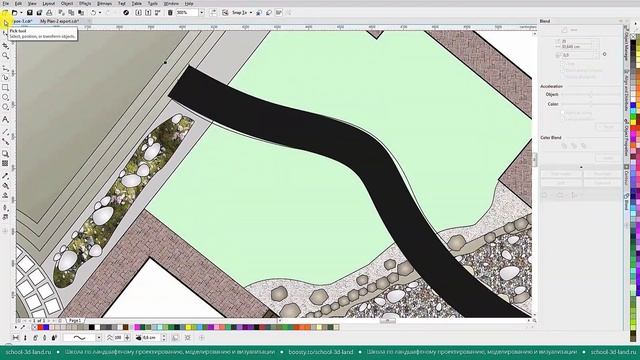Select the Polygon tool in the toolbox
This screenshot has width=640, height=360.
pyautogui.click(x=5, y=107)
